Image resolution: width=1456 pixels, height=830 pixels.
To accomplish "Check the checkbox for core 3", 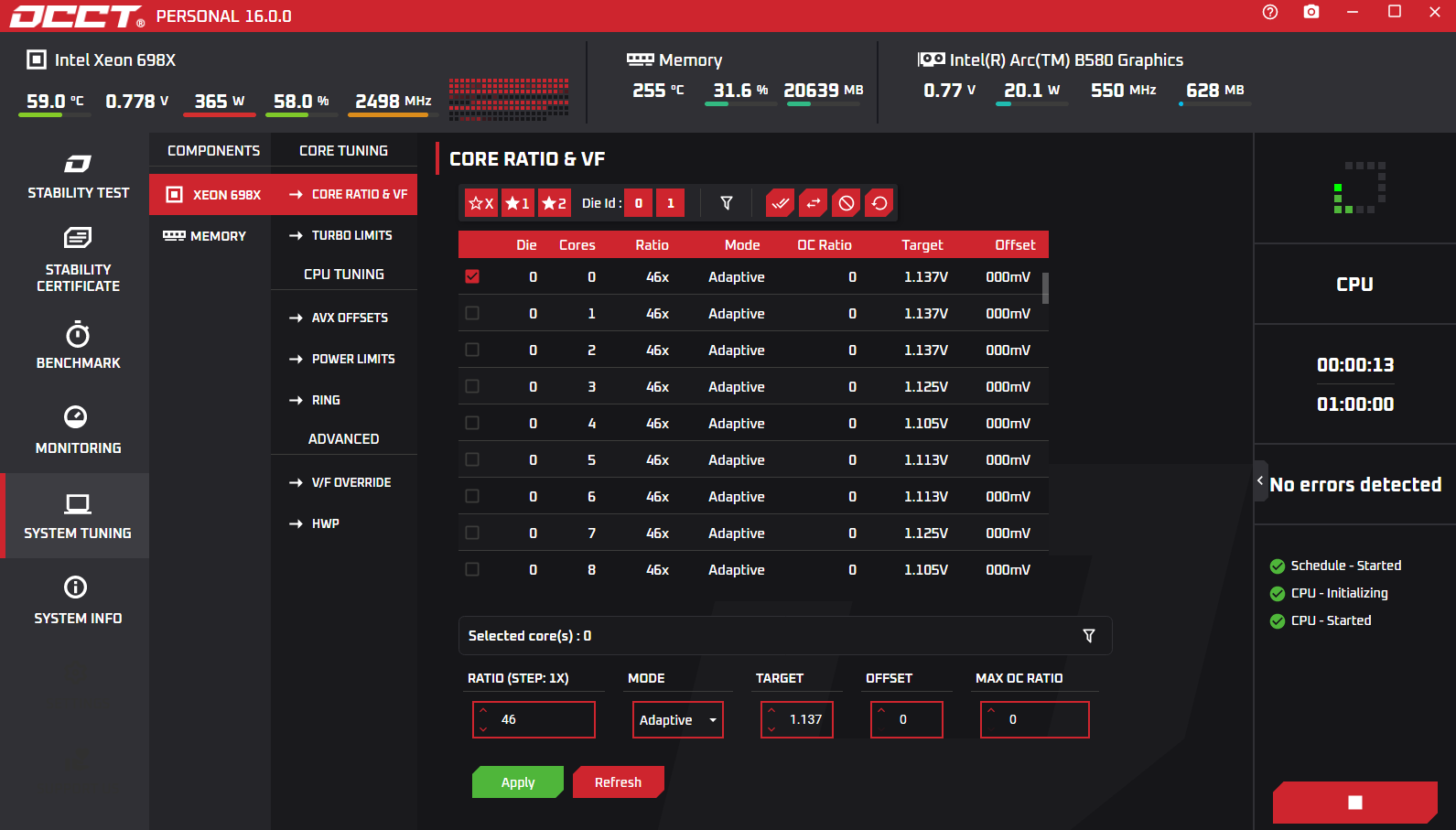I will [472, 386].
